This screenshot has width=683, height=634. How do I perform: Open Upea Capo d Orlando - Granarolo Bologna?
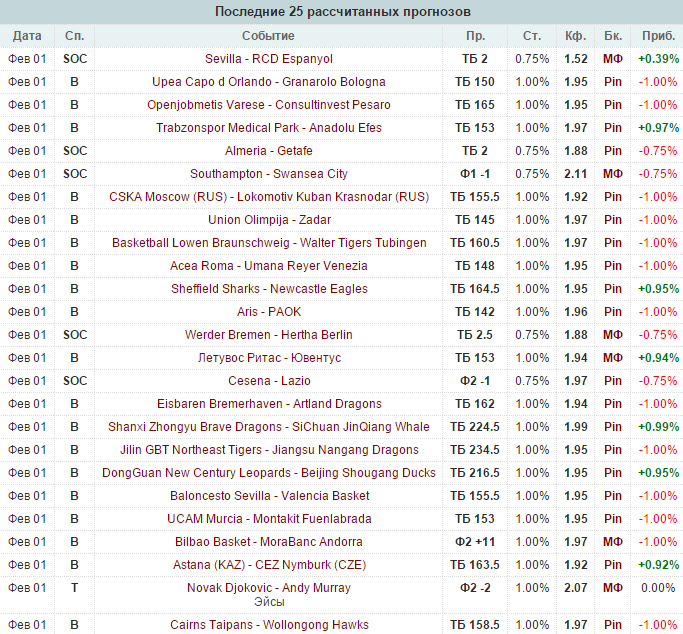[269, 82]
